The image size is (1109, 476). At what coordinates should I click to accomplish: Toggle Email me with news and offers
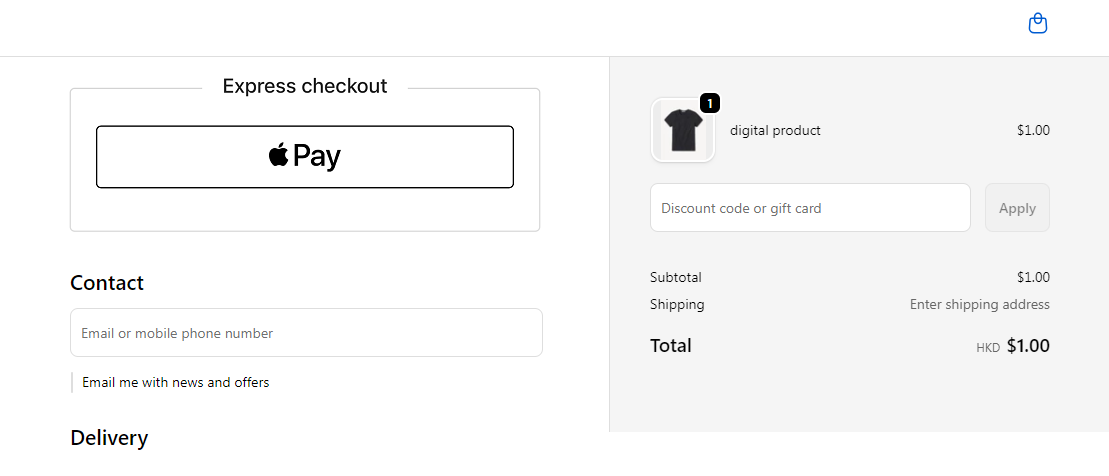pyautogui.click(x=175, y=383)
